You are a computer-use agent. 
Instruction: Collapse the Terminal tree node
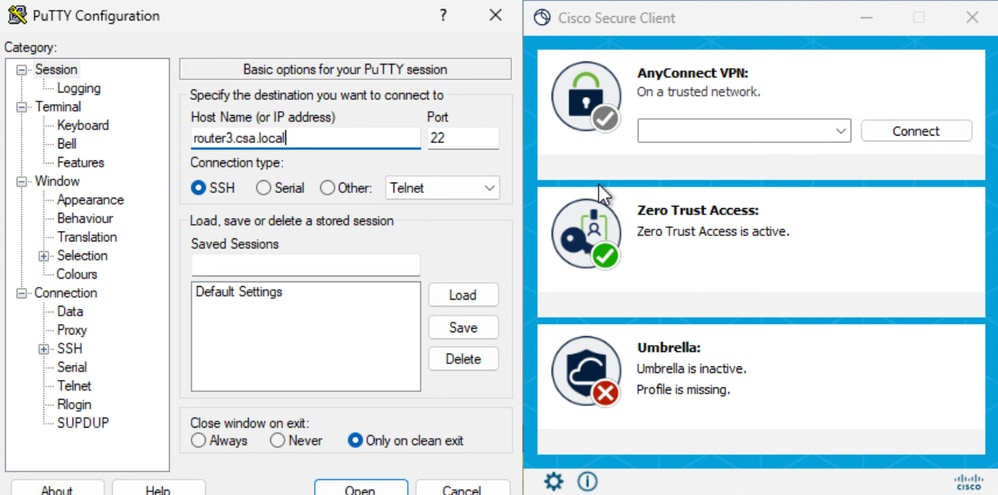pyautogui.click(x=22, y=107)
